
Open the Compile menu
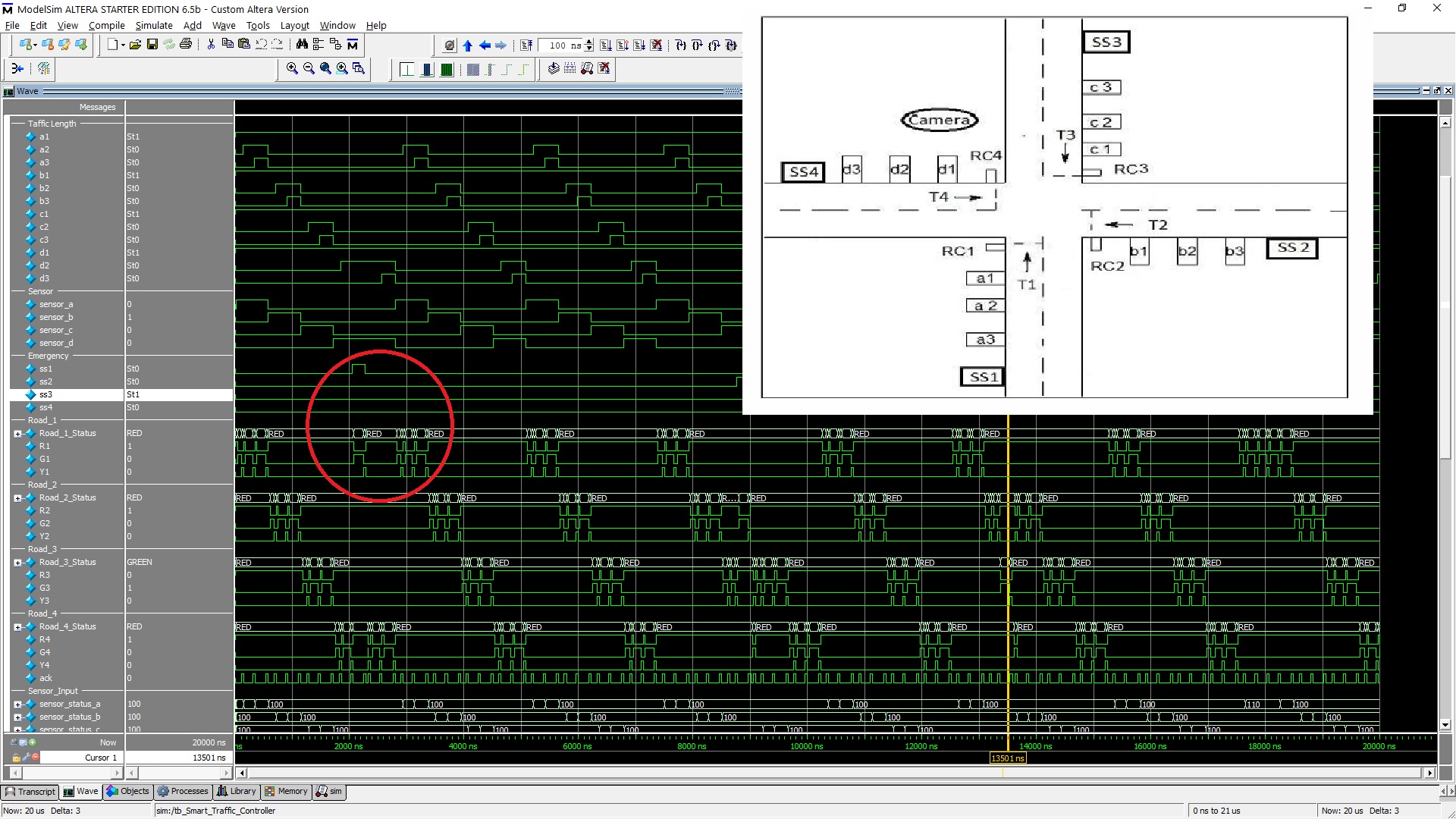pos(106,25)
